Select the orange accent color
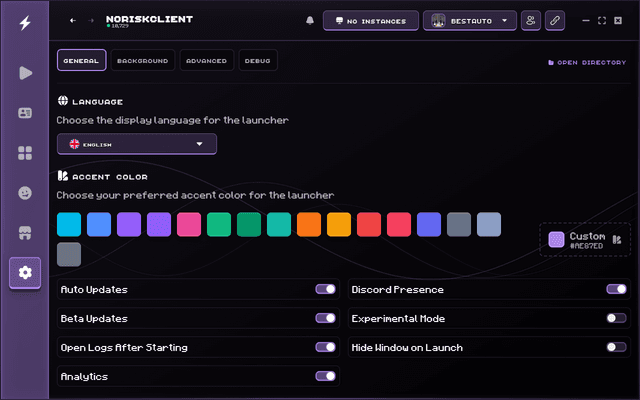The height and width of the screenshot is (400, 640). 309,224
